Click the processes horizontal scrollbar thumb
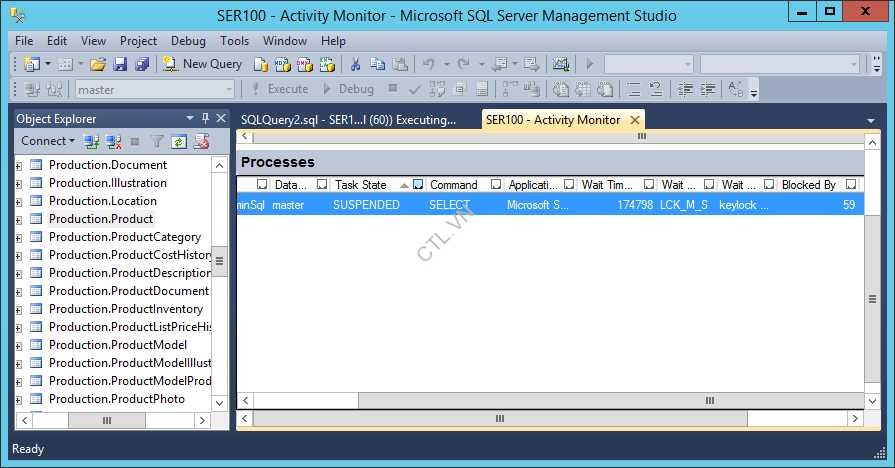This screenshot has height=468, width=895. (x=709, y=400)
